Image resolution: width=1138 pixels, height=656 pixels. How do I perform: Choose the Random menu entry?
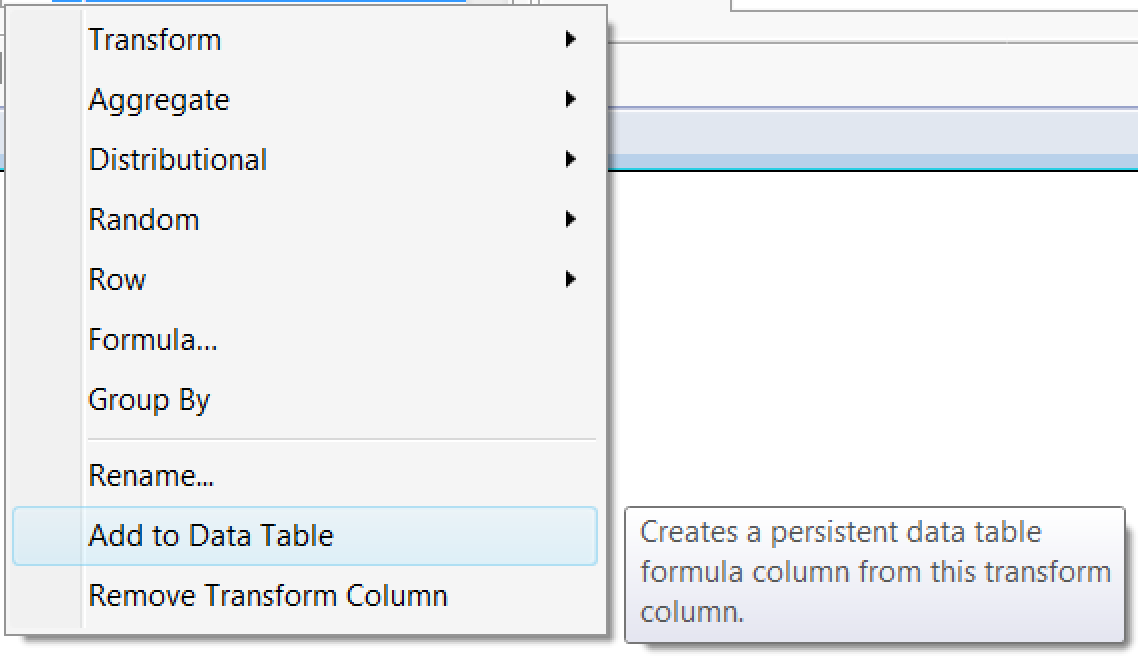click(x=144, y=220)
